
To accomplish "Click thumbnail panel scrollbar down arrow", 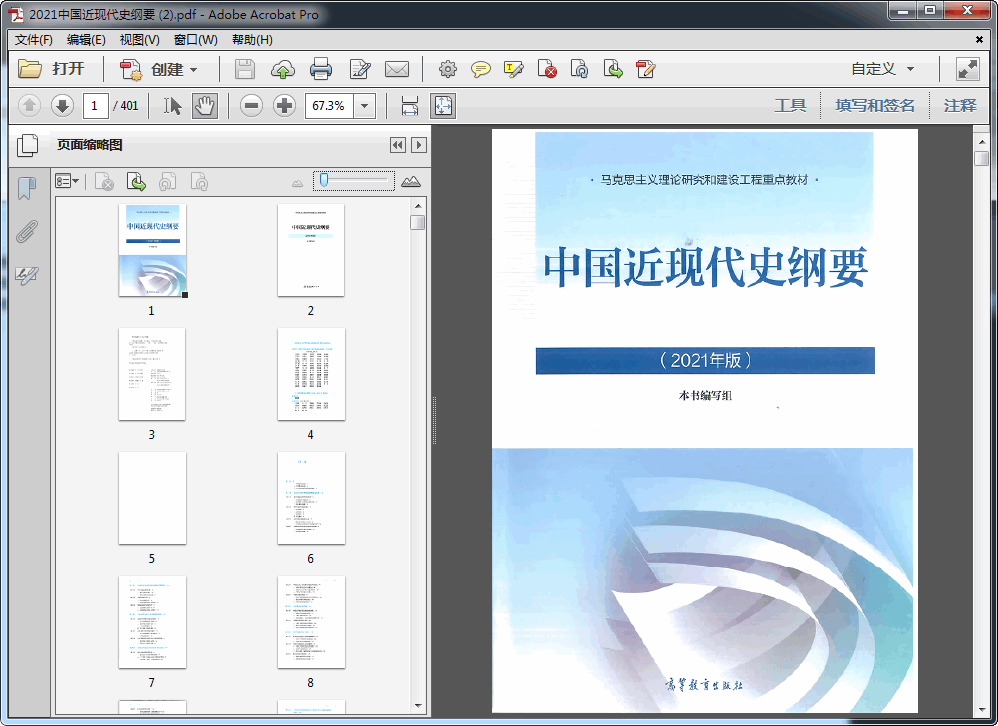I will pyautogui.click(x=418, y=706).
